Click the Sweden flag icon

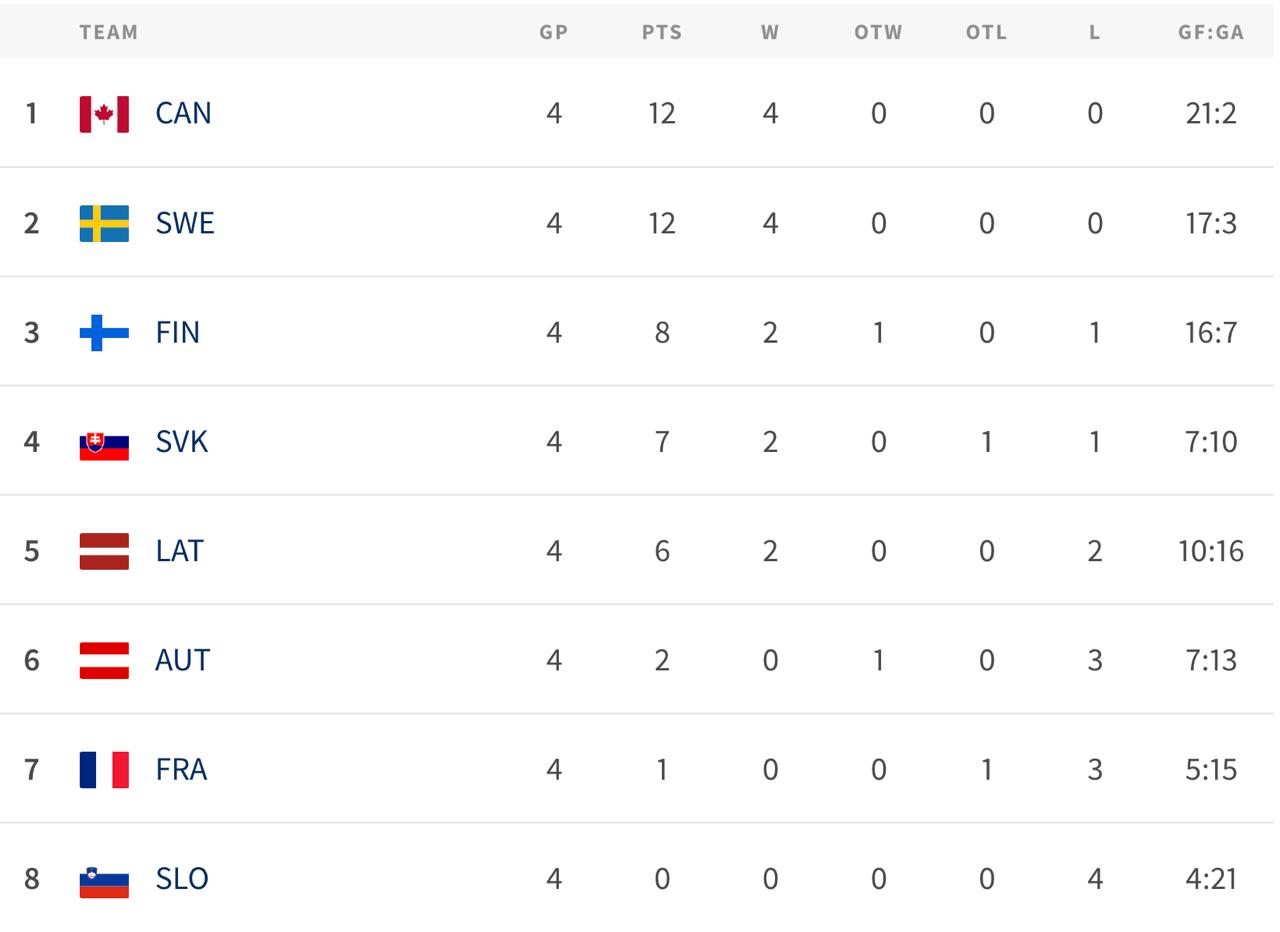104,223
